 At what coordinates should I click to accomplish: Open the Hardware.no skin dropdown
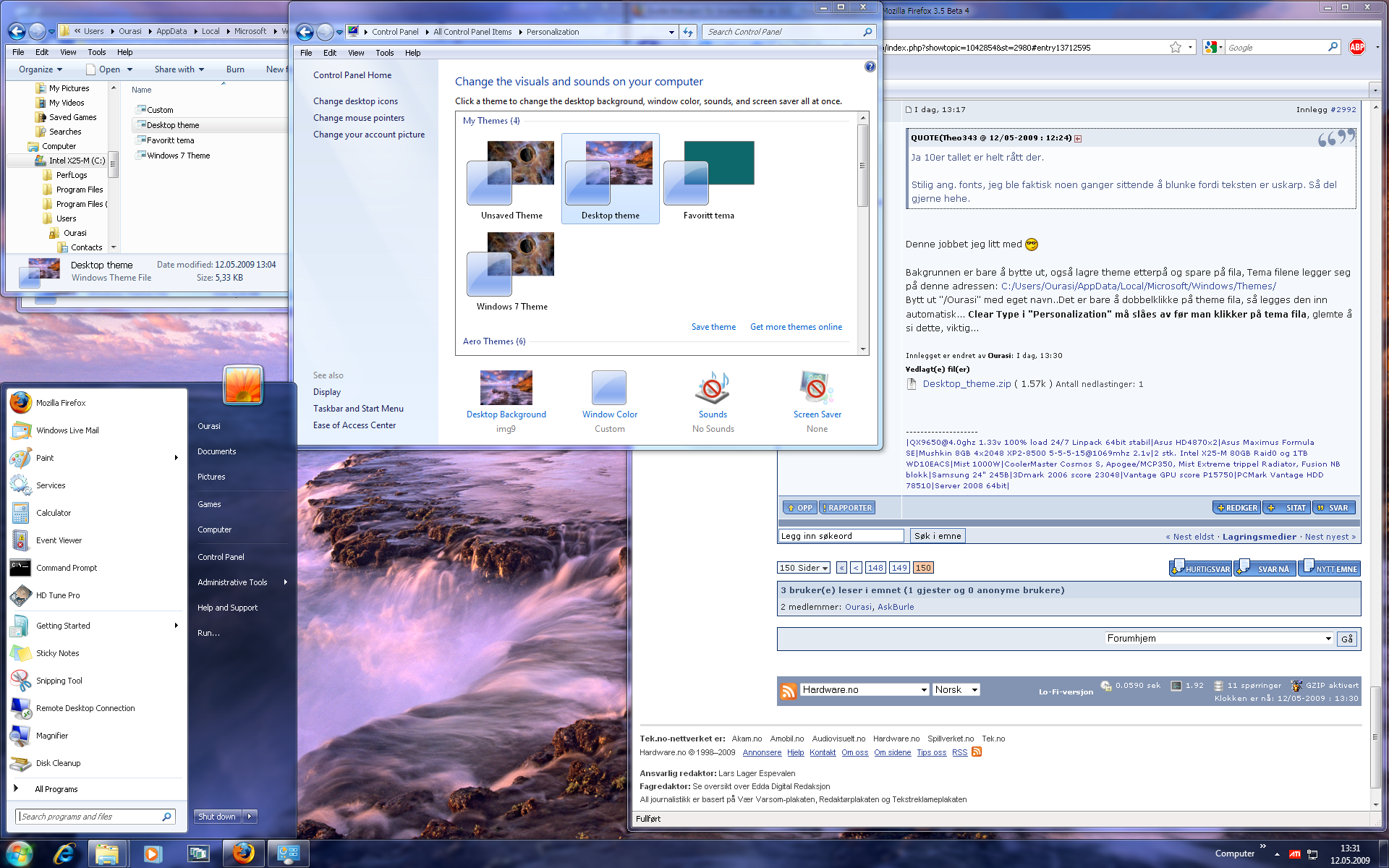pos(865,690)
